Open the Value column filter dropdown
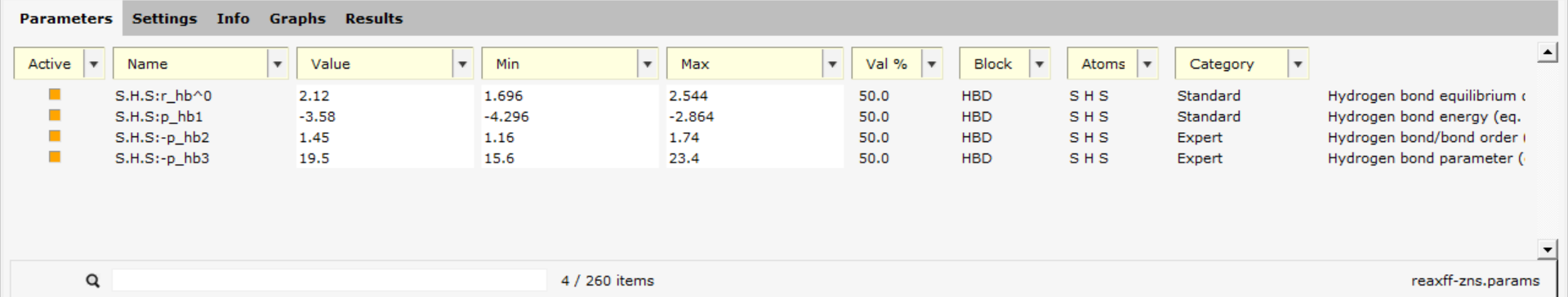 click(x=462, y=64)
